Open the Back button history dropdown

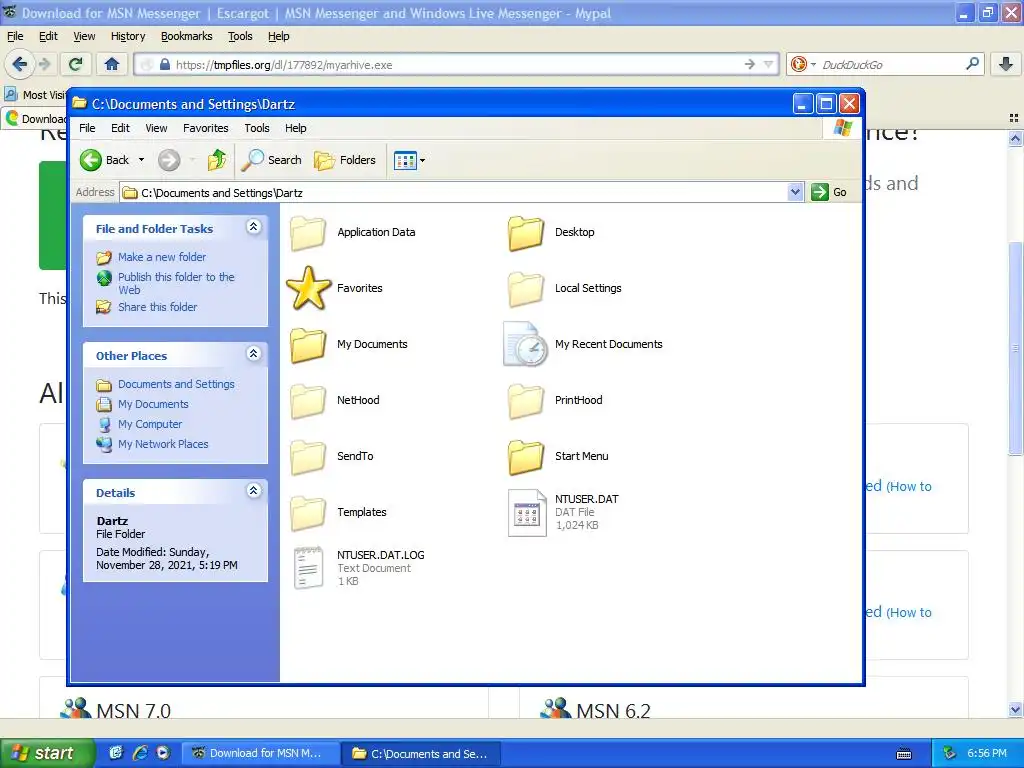[x=141, y=160]
